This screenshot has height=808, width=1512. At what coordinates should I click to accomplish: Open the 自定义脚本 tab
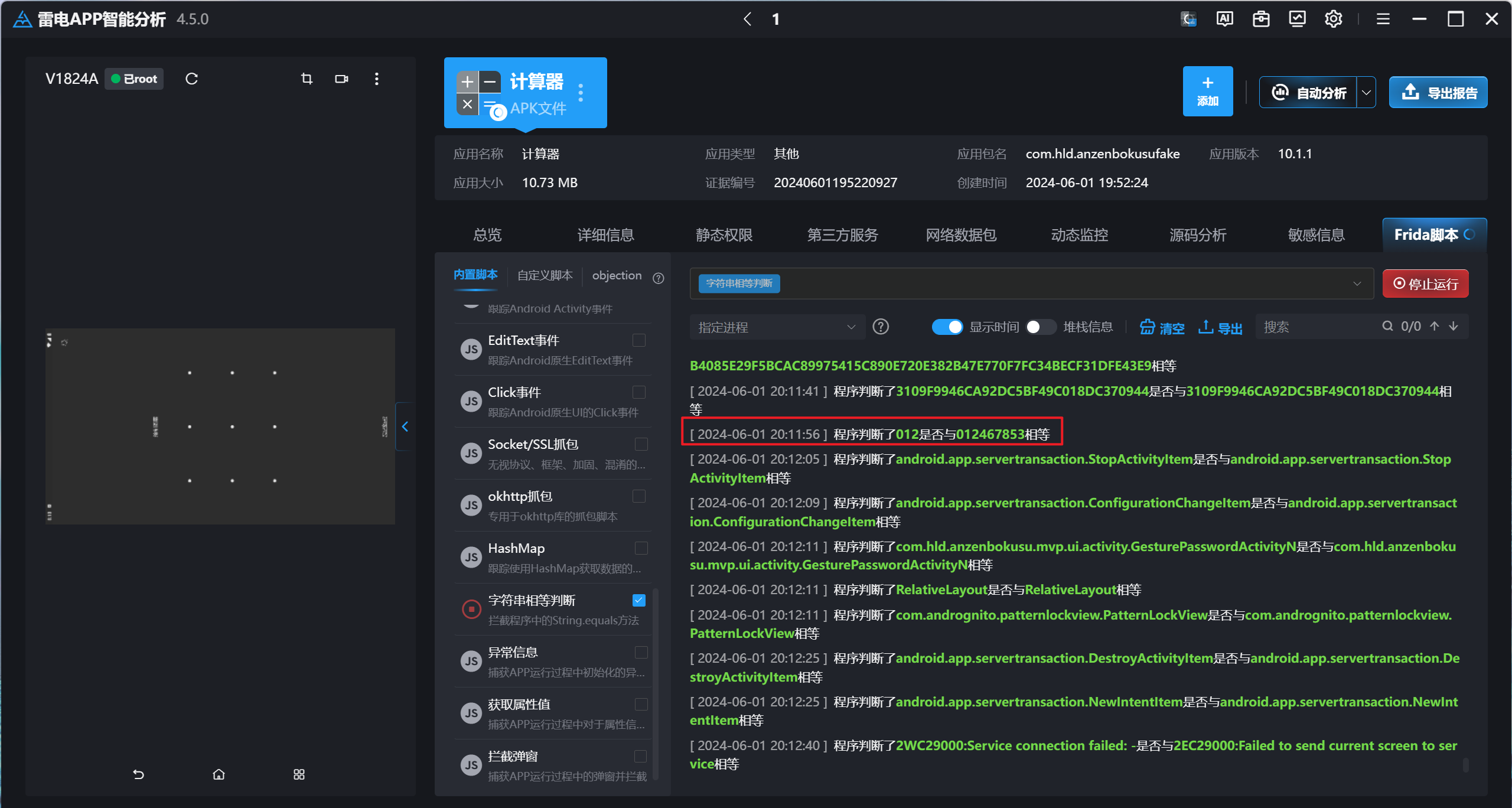pyautogui.click(x=545, y=275)
